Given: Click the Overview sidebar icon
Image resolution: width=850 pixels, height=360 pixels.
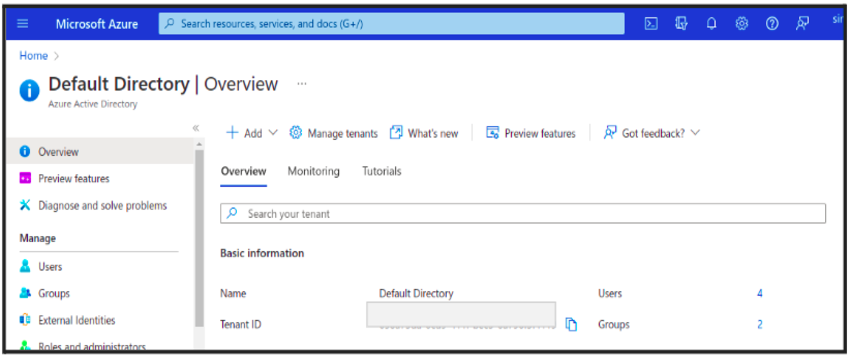Looking at the screenshot, I should click(24, 152).
